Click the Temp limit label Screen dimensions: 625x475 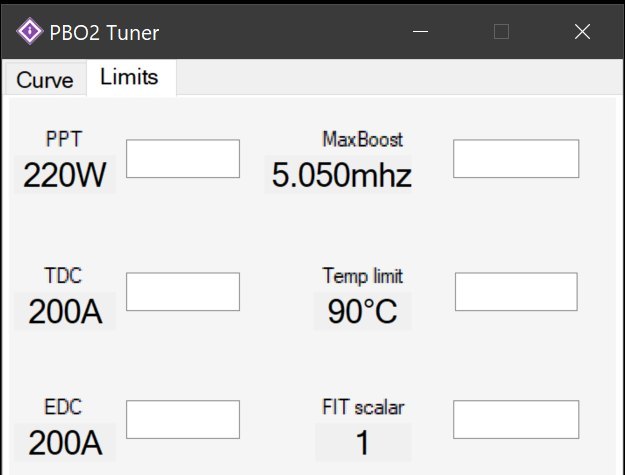point(363,276)
